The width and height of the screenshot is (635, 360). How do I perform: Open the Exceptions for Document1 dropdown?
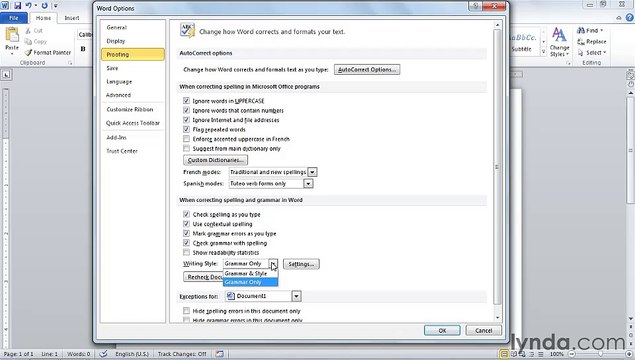(296, 296)
